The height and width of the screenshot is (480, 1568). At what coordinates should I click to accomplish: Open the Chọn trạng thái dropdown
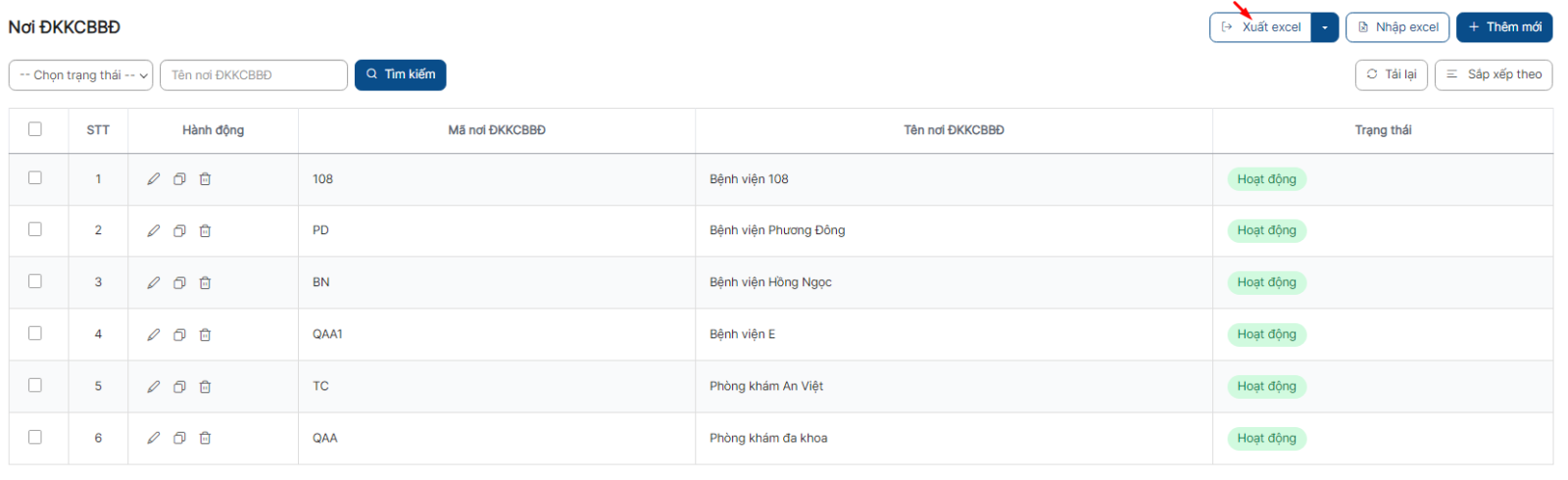point(80,75)
